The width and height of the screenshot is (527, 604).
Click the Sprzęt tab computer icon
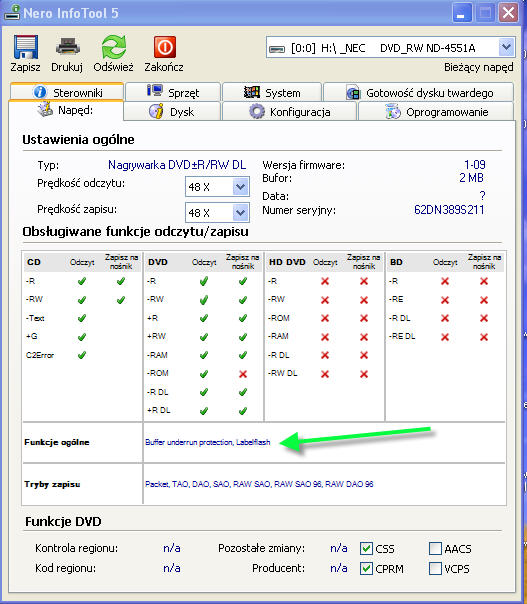click(155, 91)
